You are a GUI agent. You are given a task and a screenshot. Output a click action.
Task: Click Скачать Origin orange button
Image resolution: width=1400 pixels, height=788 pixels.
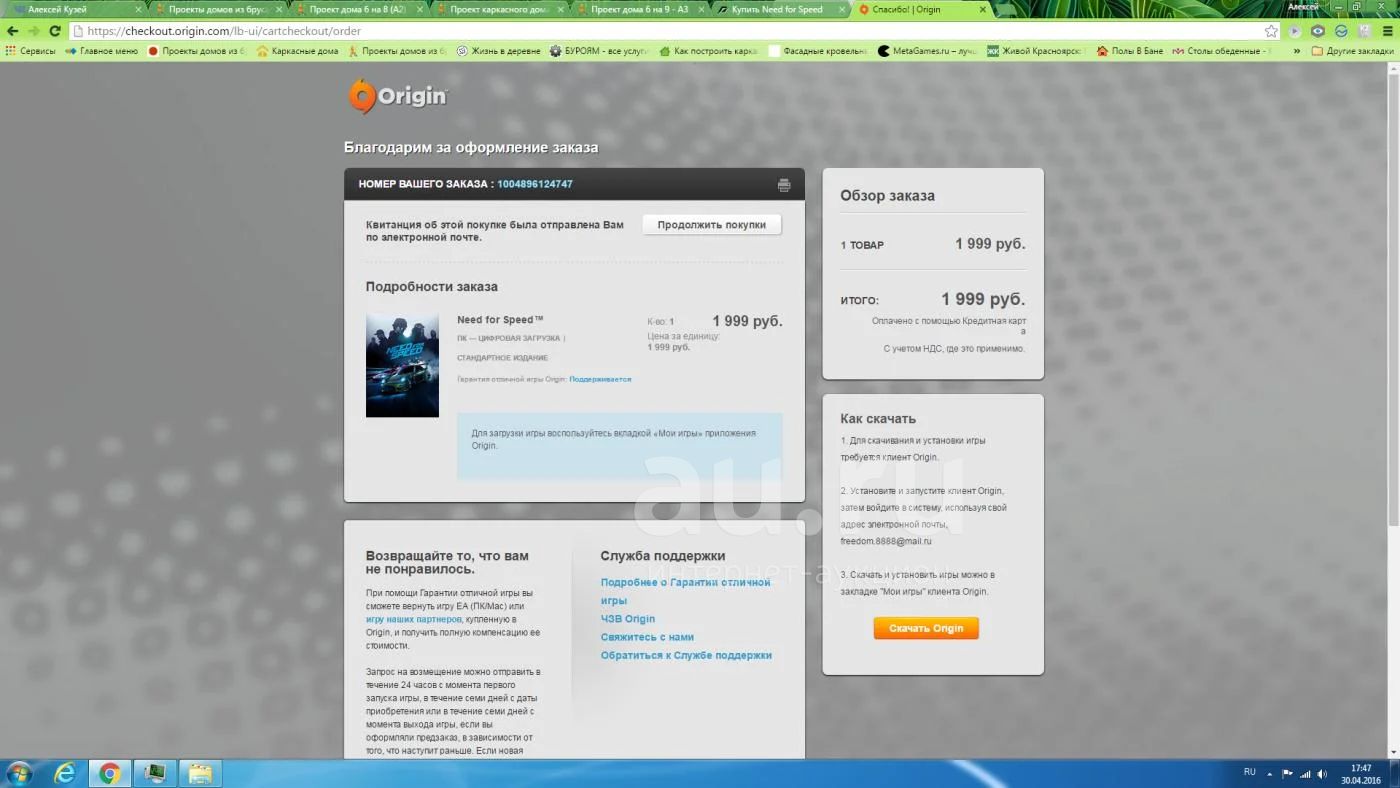(926, 628)
